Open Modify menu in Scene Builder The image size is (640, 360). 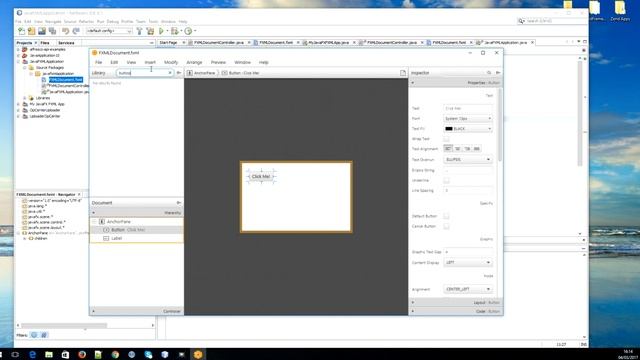coord(171,62)
